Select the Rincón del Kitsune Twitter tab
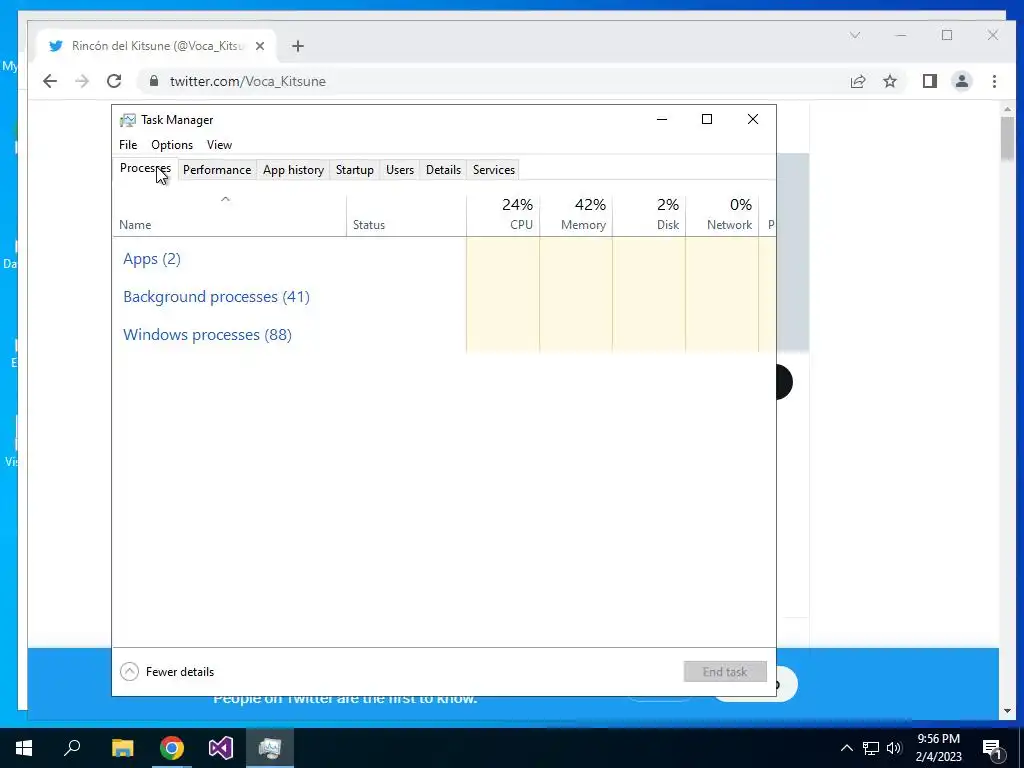This screenshot has height=768, width=1024. 157,46
